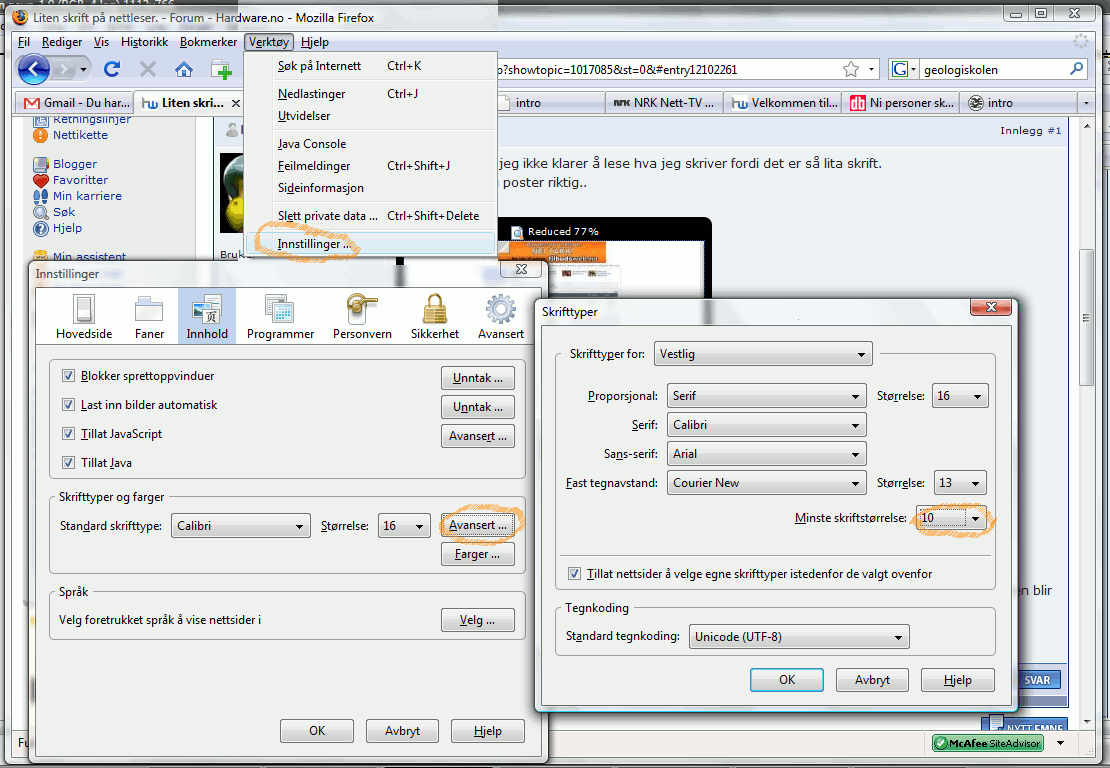Open the Personvern settings panel icon
The image size is (1110, 768).
point(362,316)
